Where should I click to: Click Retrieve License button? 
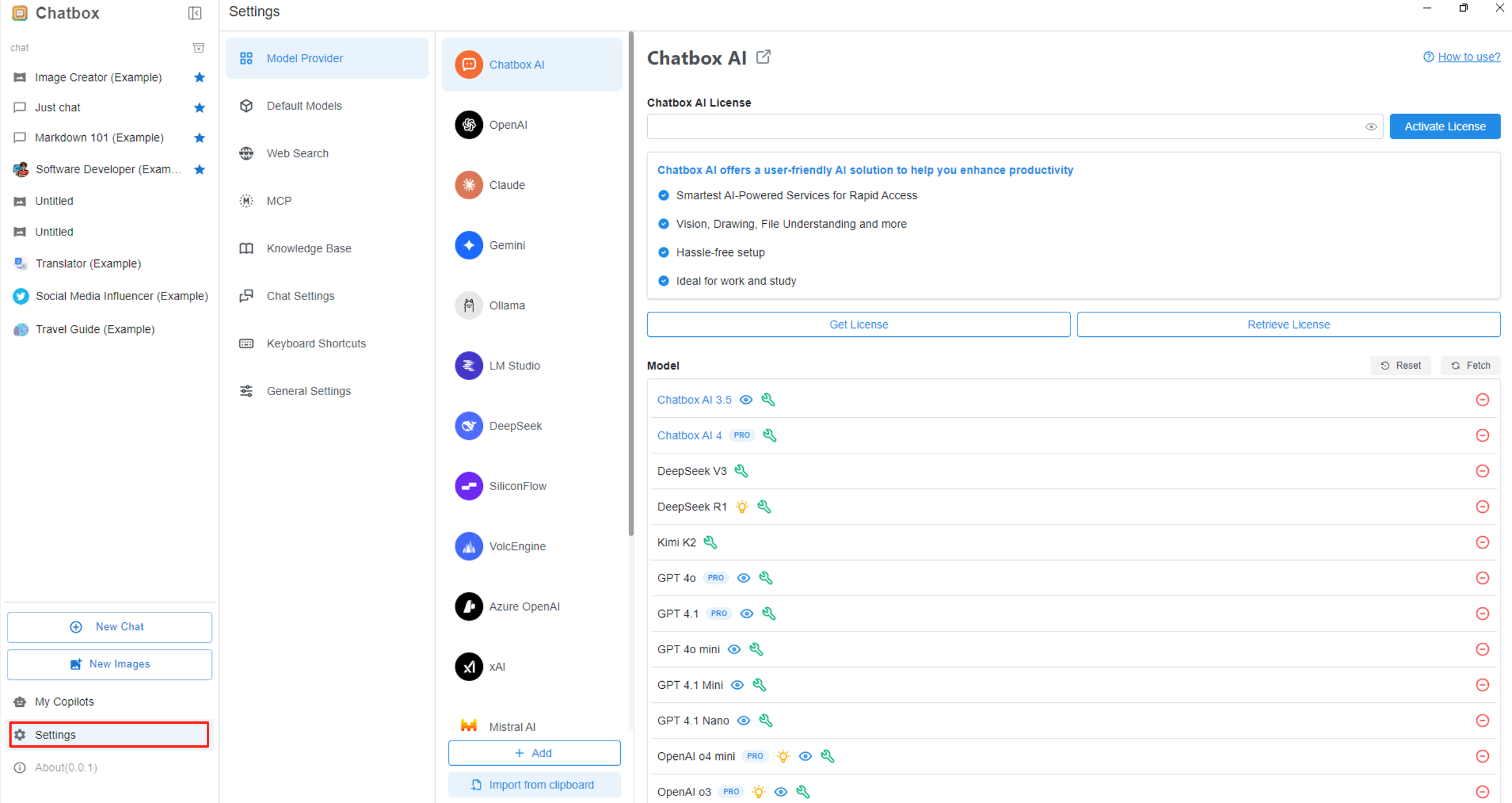(x=1288, y=324)
